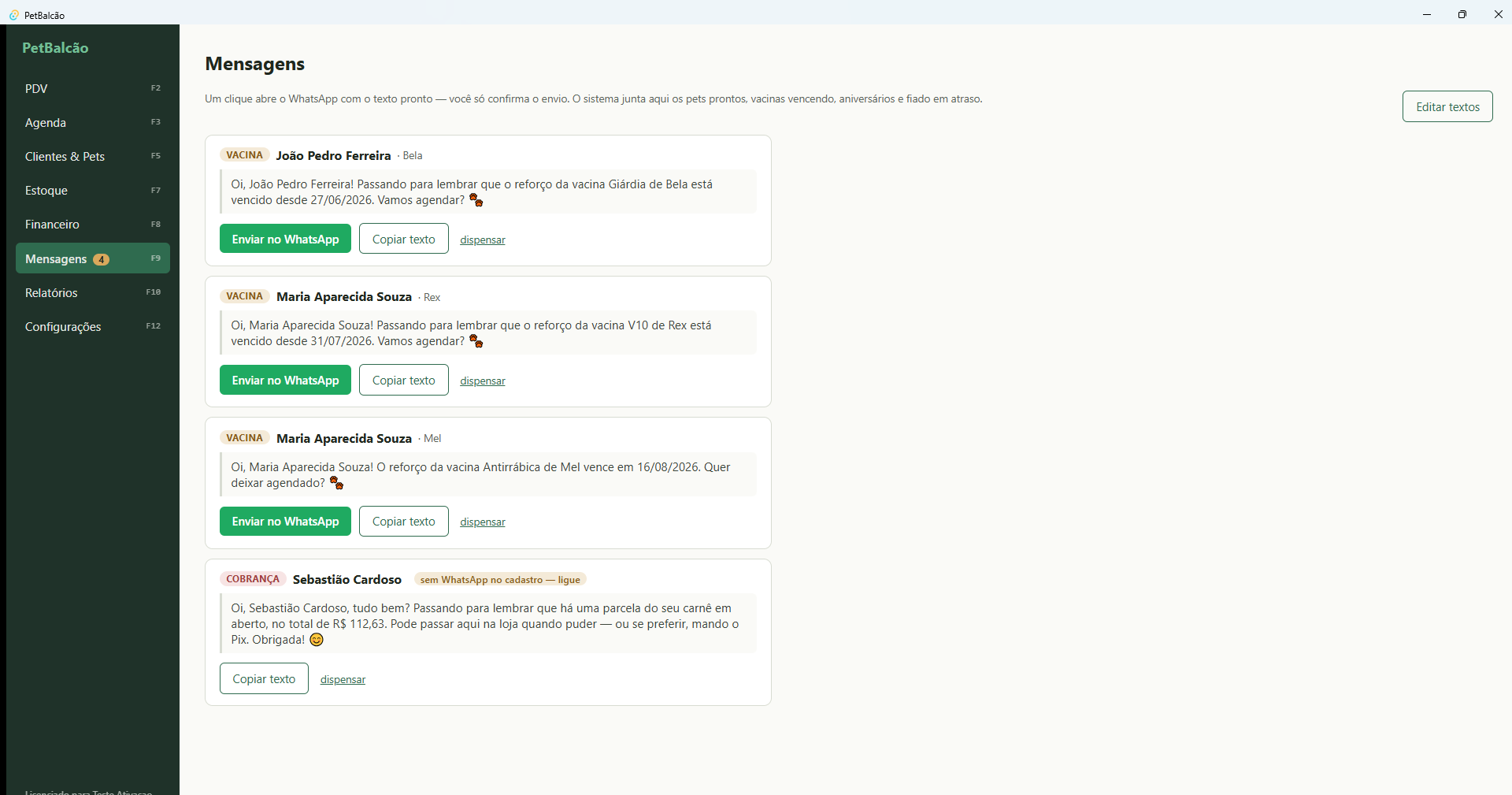Dismiss Sebastião Cardoso's cobrança message

(343, 679)
